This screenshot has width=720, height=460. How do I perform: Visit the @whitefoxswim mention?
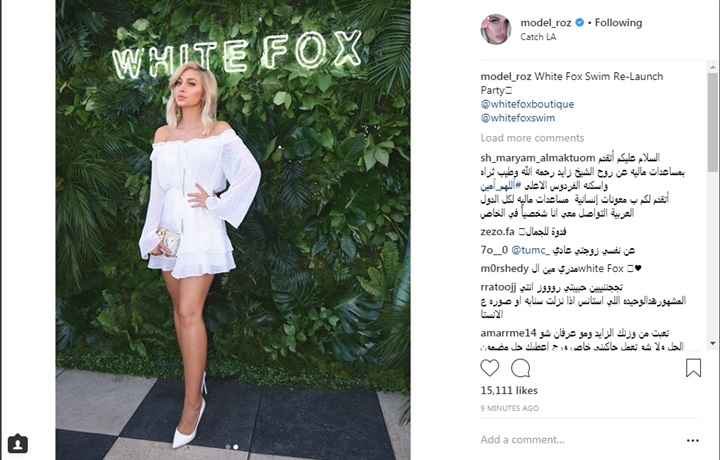coord(518,118)
